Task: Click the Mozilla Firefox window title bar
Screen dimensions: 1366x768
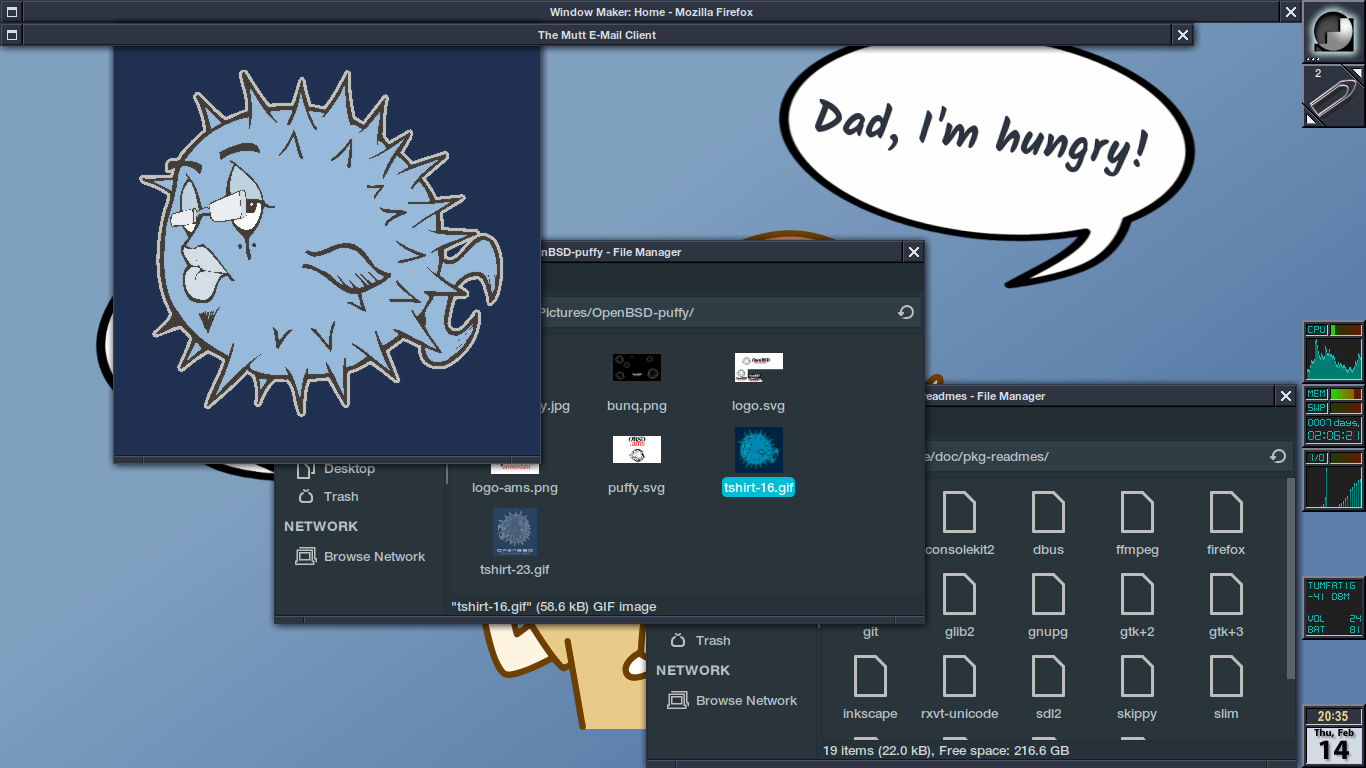Action: click(651, 12)
